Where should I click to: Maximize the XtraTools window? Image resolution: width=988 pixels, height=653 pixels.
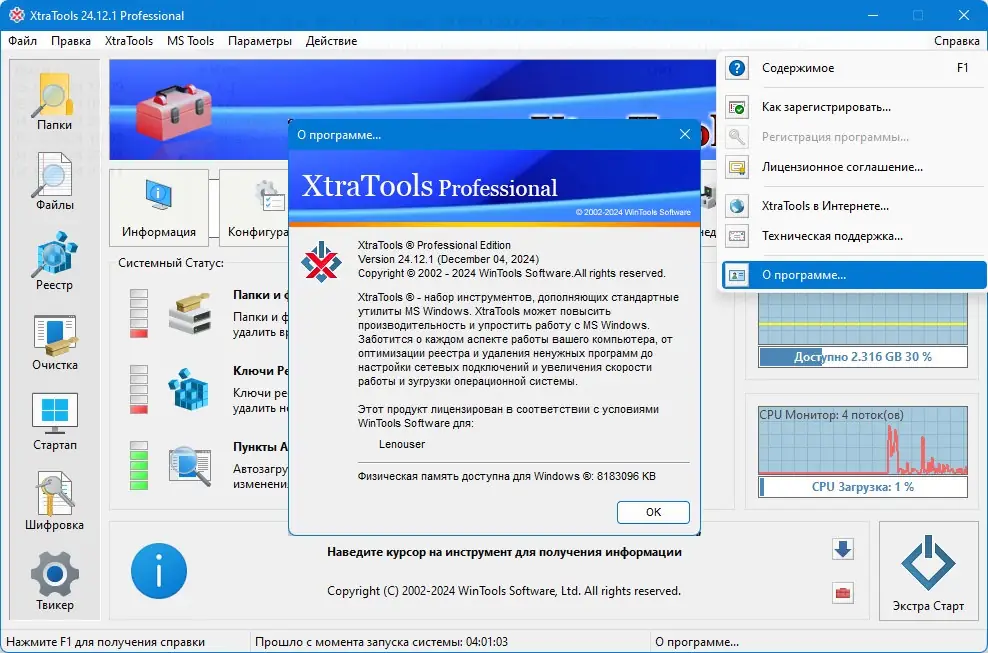[x=918, y=15]
